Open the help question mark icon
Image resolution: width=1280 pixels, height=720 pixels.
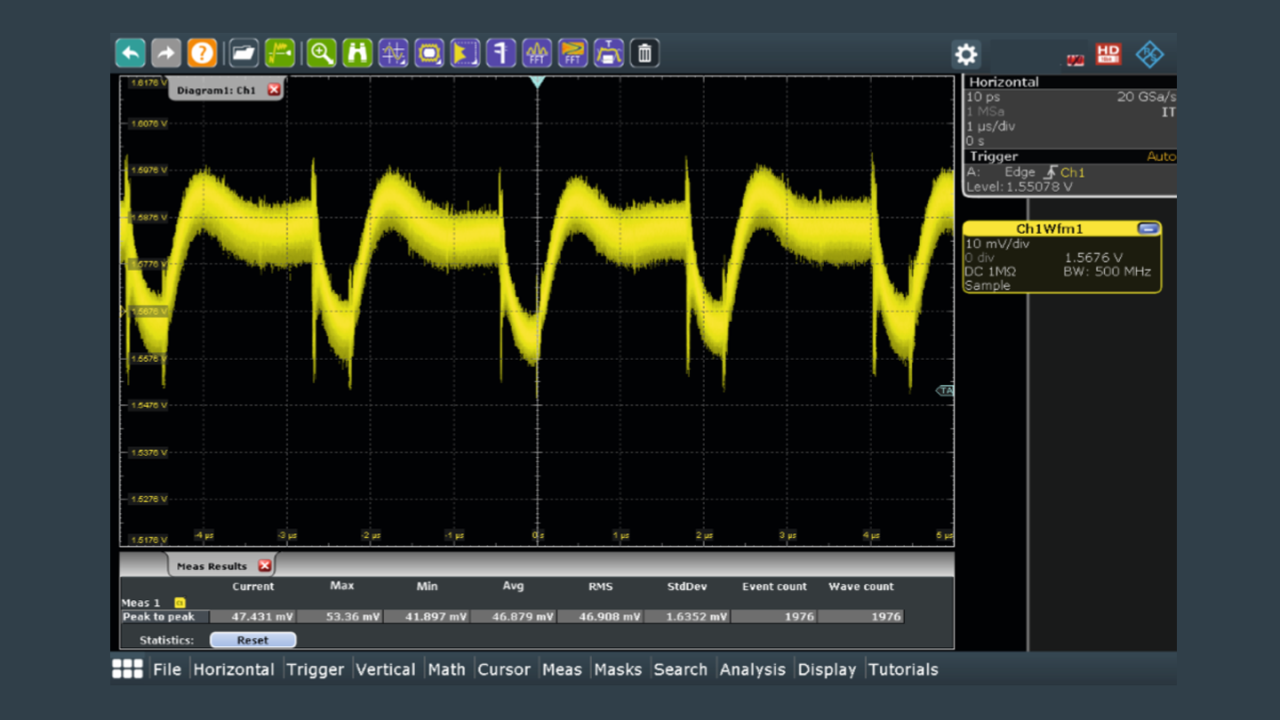[x=202, y=53]
